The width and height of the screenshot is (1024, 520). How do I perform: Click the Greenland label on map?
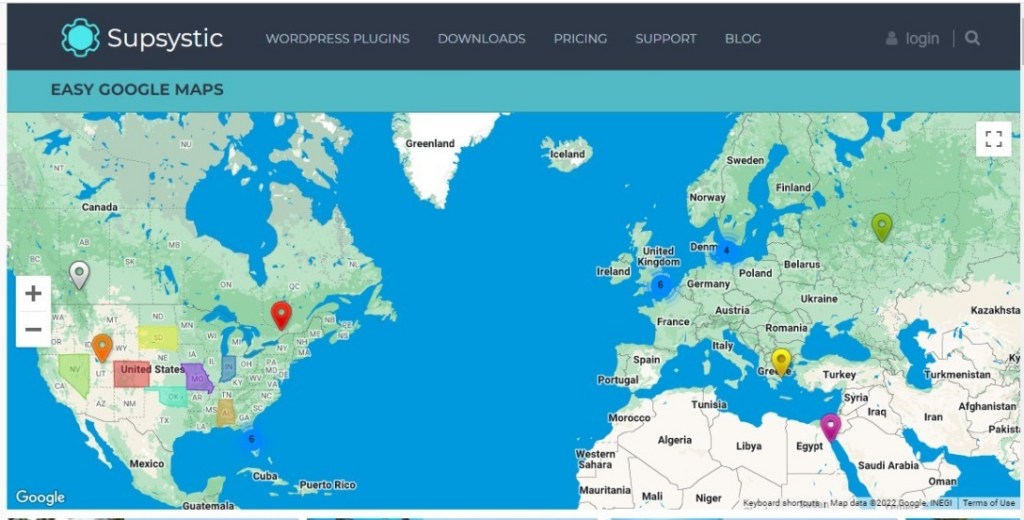tap(430, 144)
